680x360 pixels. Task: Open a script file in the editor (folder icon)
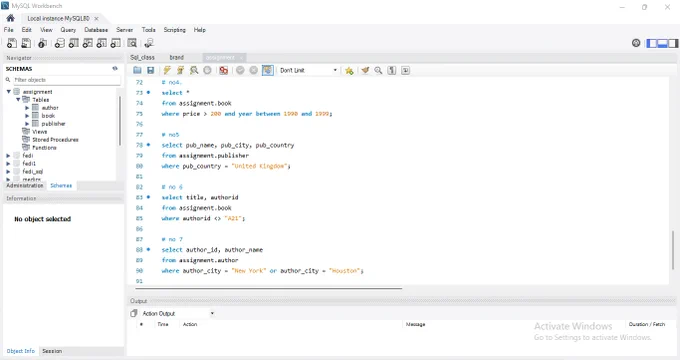click(137, 70)
